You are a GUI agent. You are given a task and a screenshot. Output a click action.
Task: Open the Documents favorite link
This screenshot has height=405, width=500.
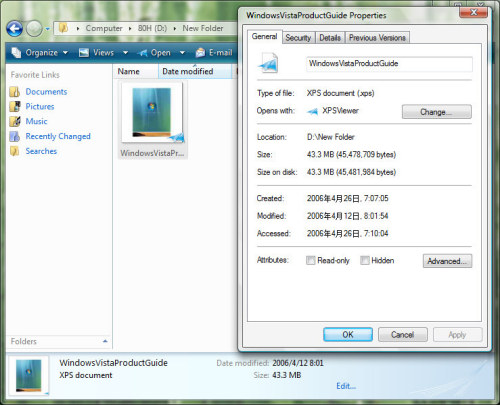pyautogui.click(x=46, y=92)
